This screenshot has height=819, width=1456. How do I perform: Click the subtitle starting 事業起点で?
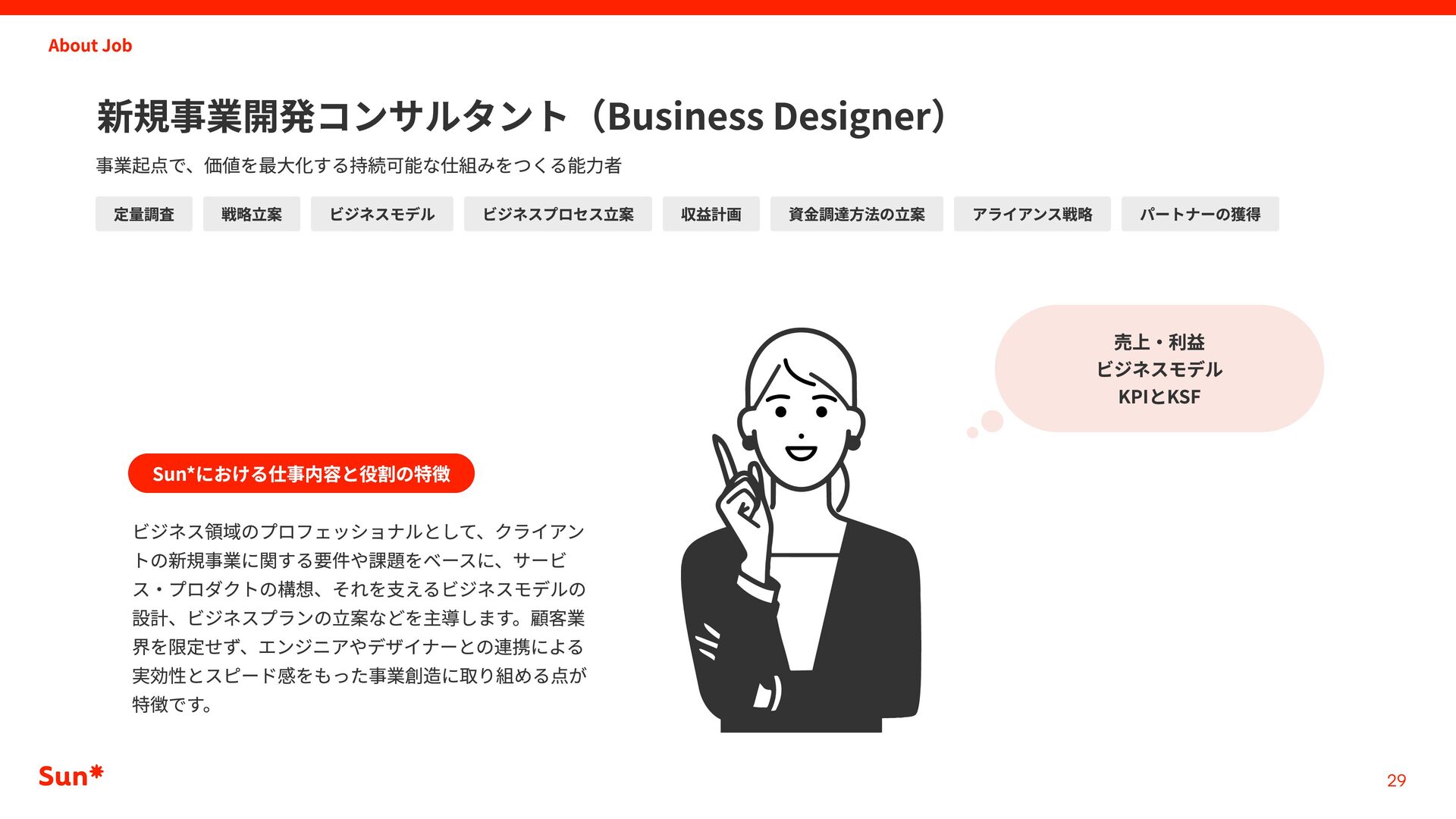tap(359, 165)
